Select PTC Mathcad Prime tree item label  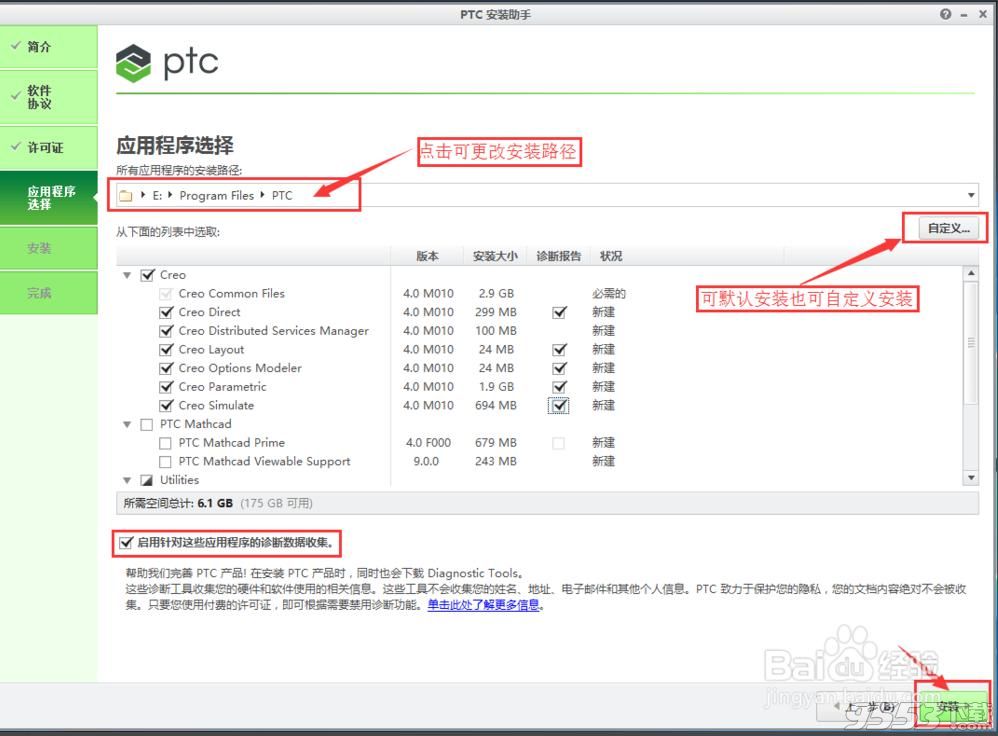[x=232, y=442]
